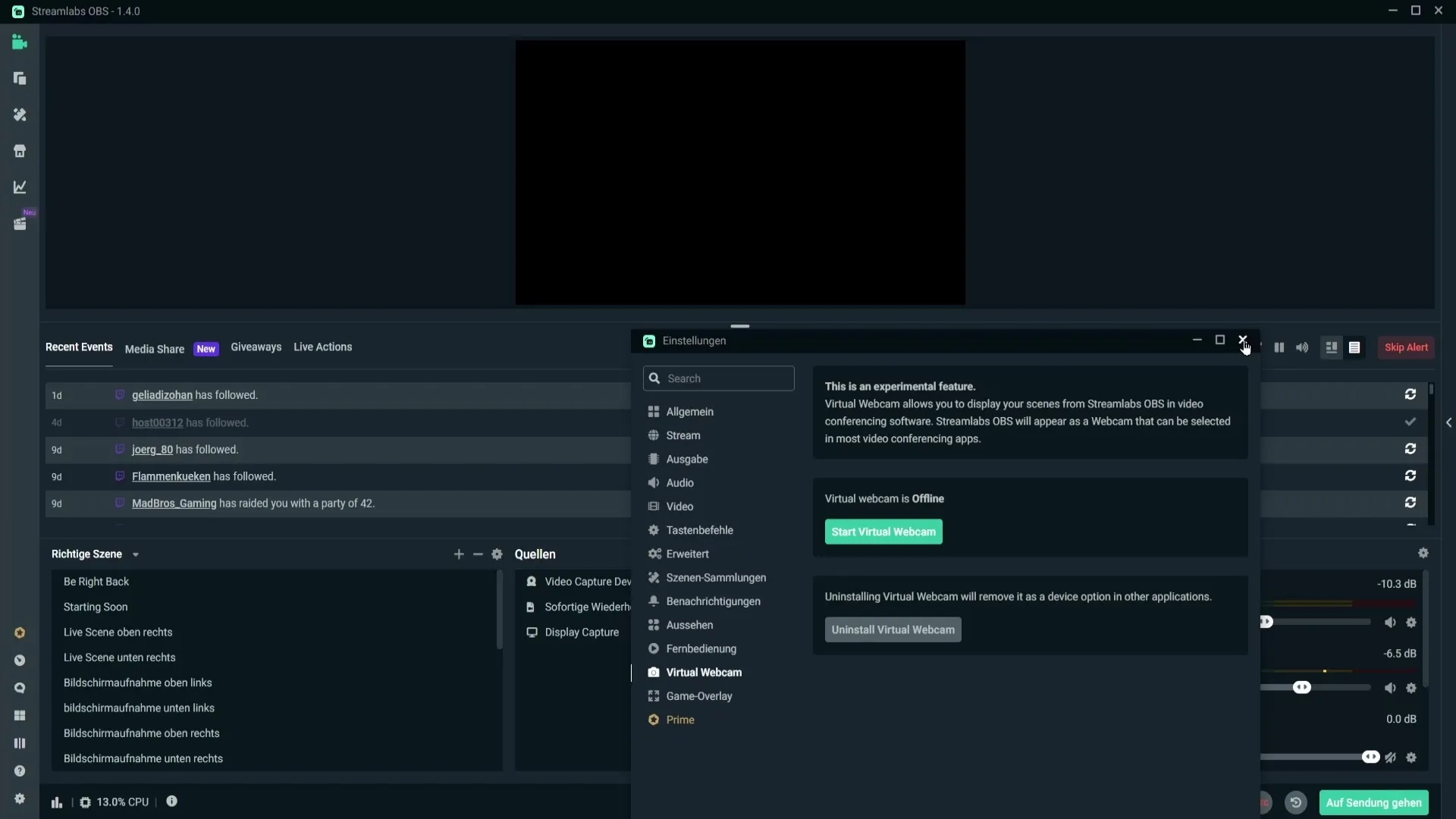Start the replay buffer circular arrow button

pyautogui.click(x=1296, y=802)
